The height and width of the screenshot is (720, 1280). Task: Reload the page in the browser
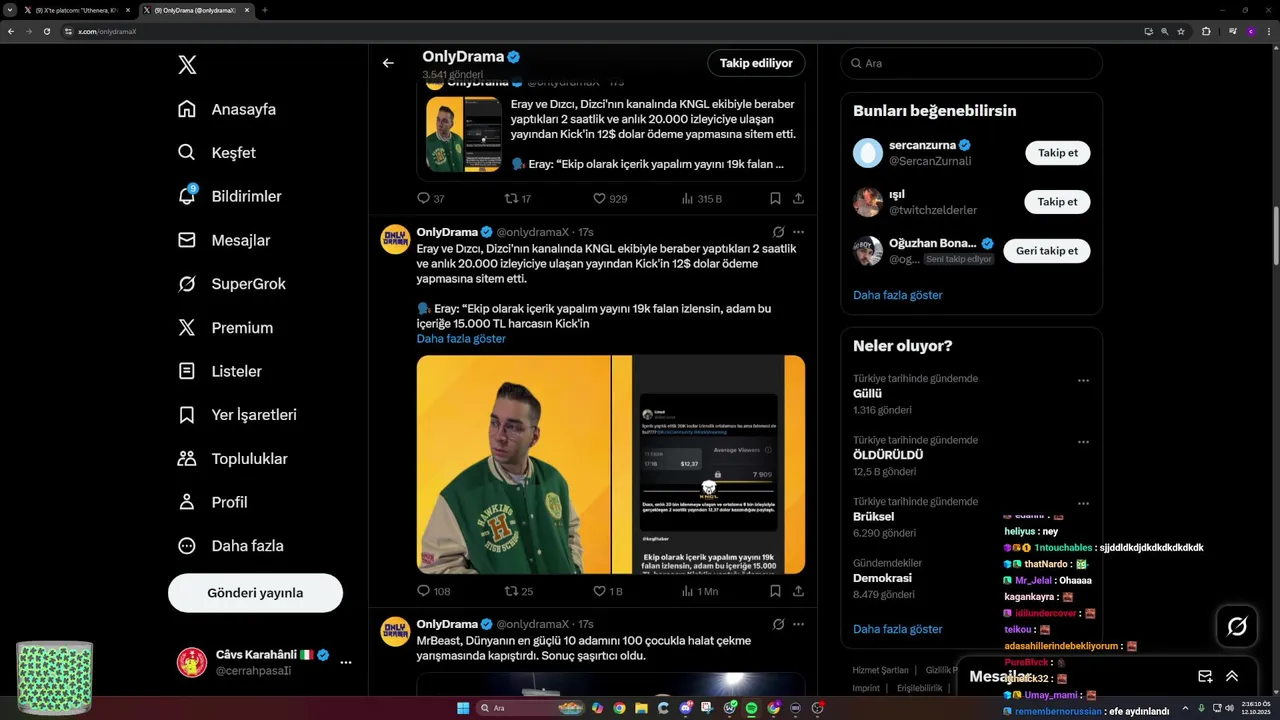click(x=46, y=31)
